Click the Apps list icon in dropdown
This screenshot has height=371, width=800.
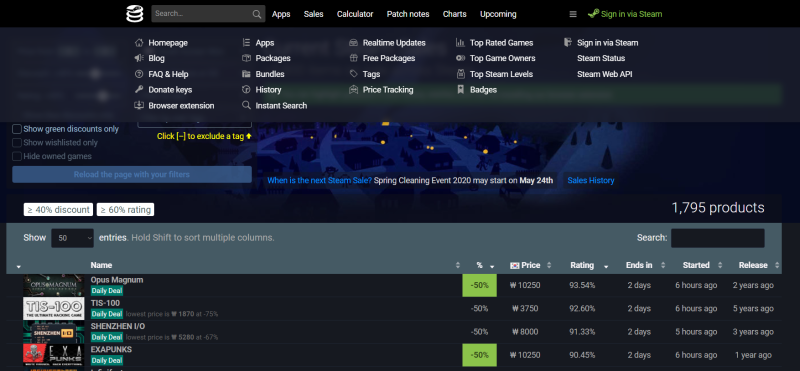click(x=246, y=43)
